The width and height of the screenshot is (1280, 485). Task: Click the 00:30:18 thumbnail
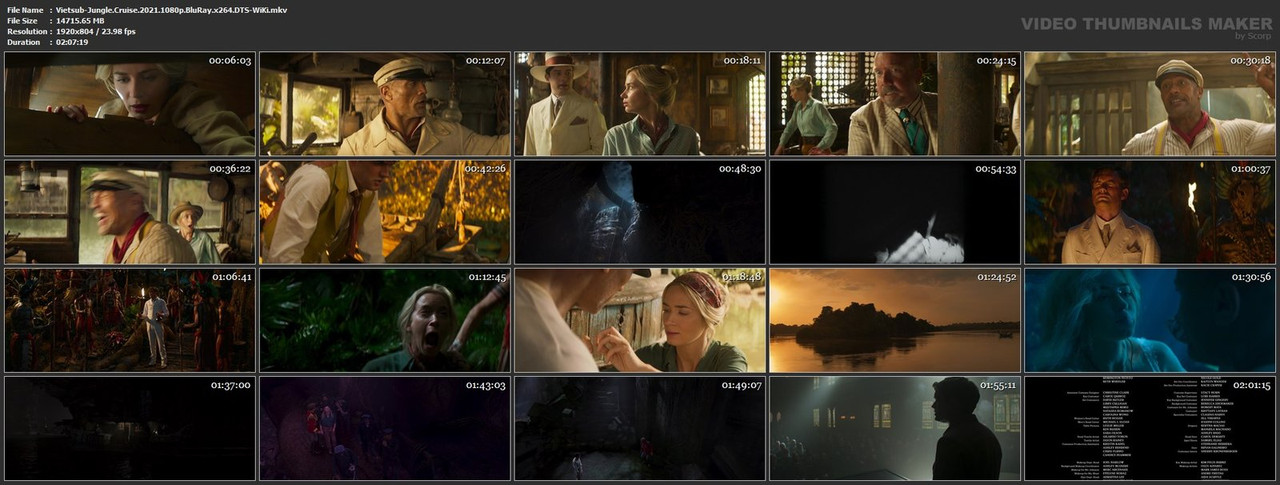pos(1150,104)
